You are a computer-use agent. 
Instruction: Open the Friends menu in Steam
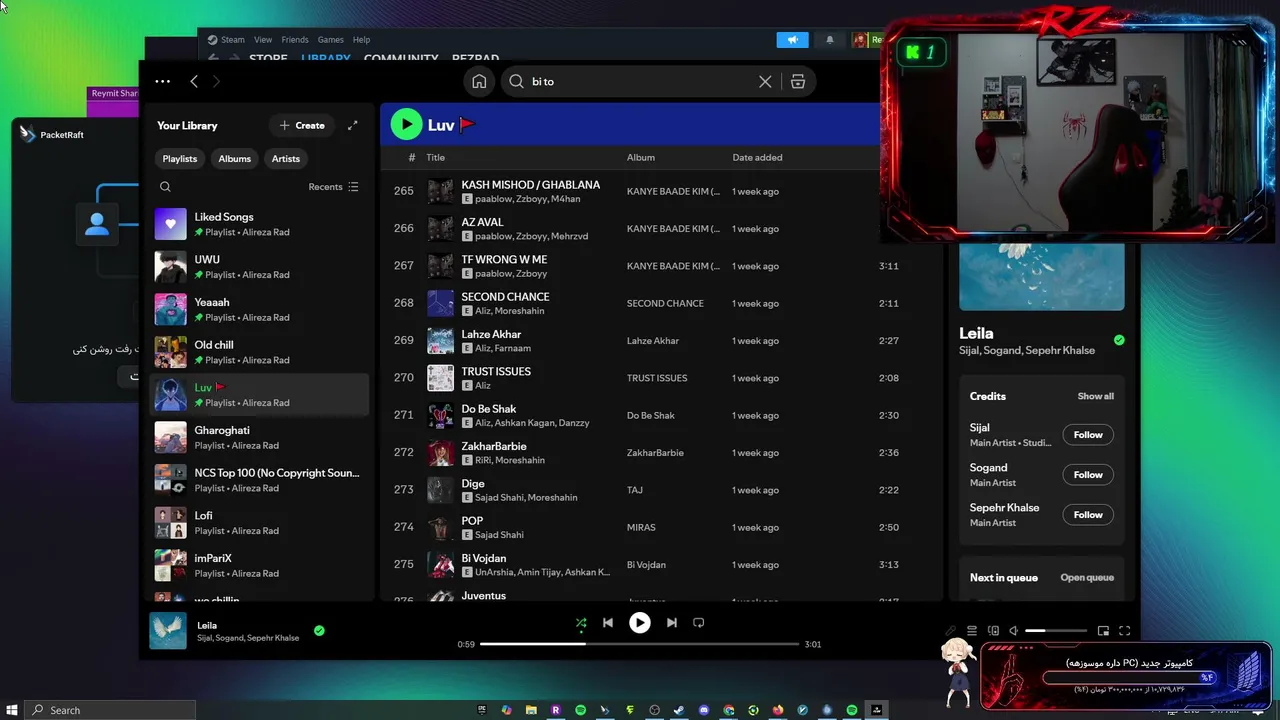(x=294, y=40)
